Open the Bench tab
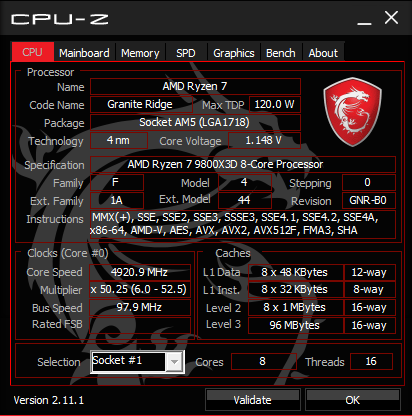Image resolution: width=412 pixels, height=416 pixels. 281,53
